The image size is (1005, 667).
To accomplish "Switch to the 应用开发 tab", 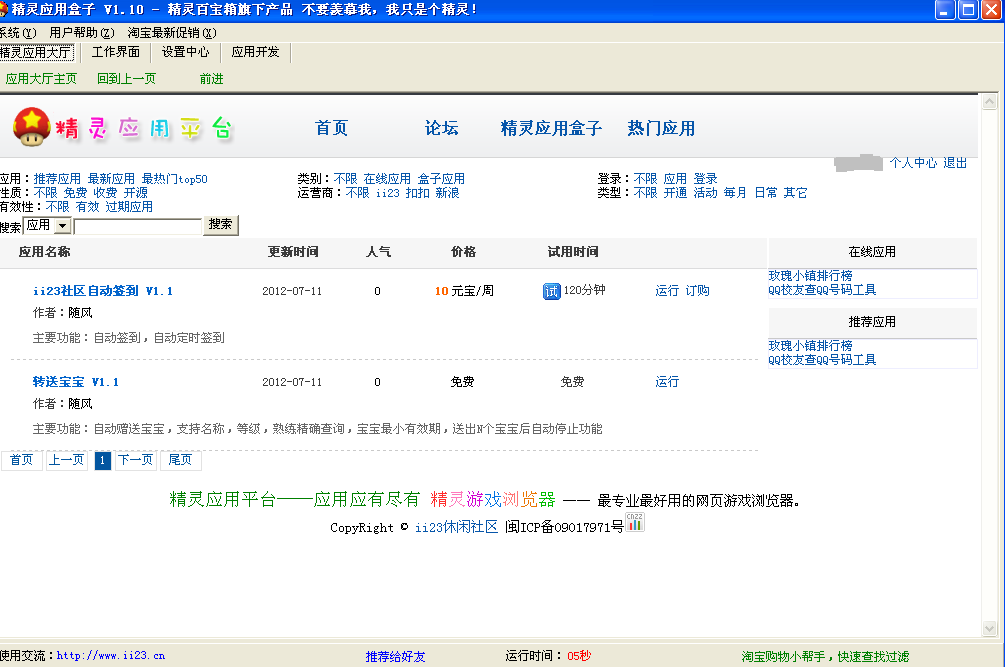I will coord(255,53).
